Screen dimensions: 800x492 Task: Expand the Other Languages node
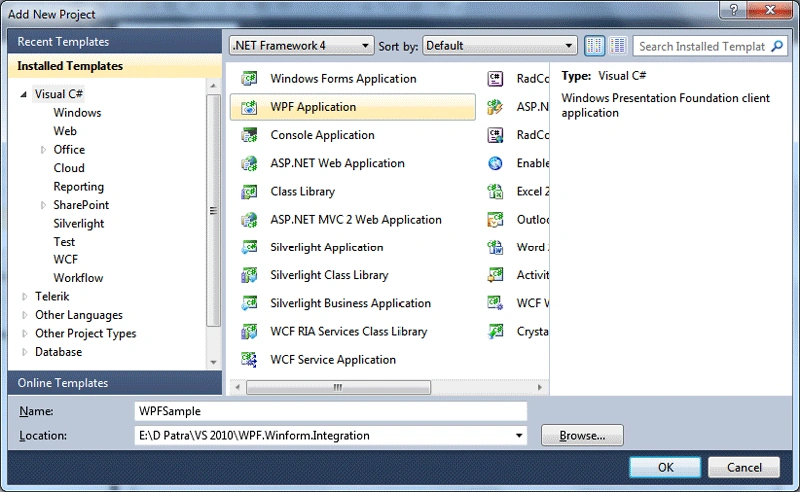pos(24,315)
